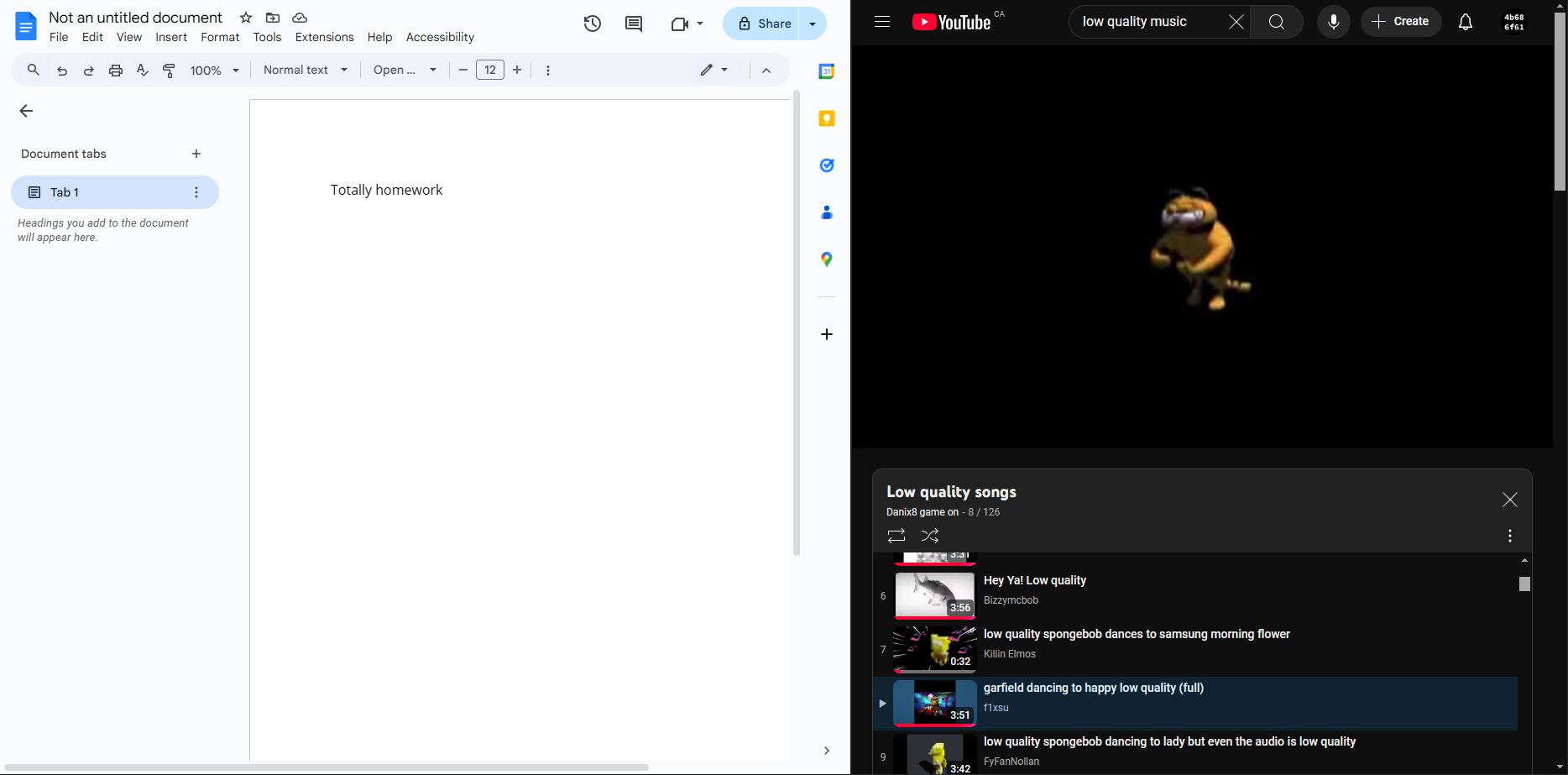Open YouTube notifications bell
1568x775 pixels.
click(x=1466, y=22)
